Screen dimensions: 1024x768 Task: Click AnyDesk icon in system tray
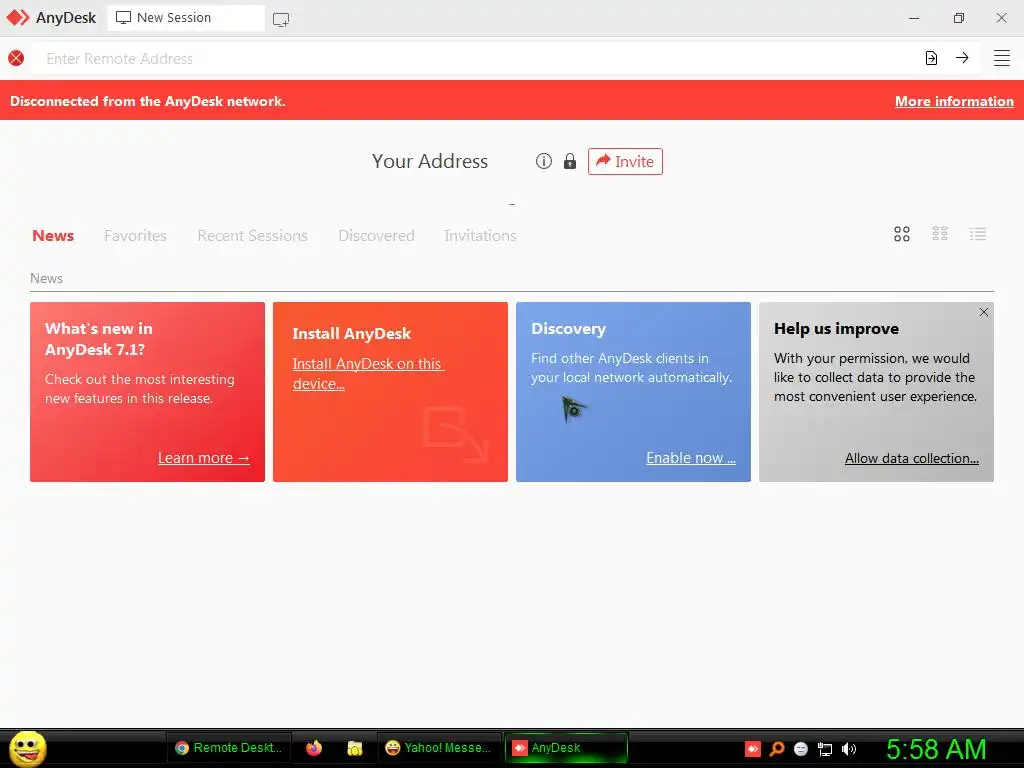752,749
